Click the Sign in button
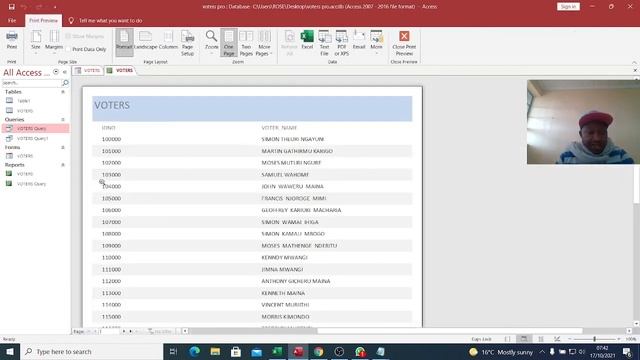Screen dimensions: 640x360 (568, 7)
